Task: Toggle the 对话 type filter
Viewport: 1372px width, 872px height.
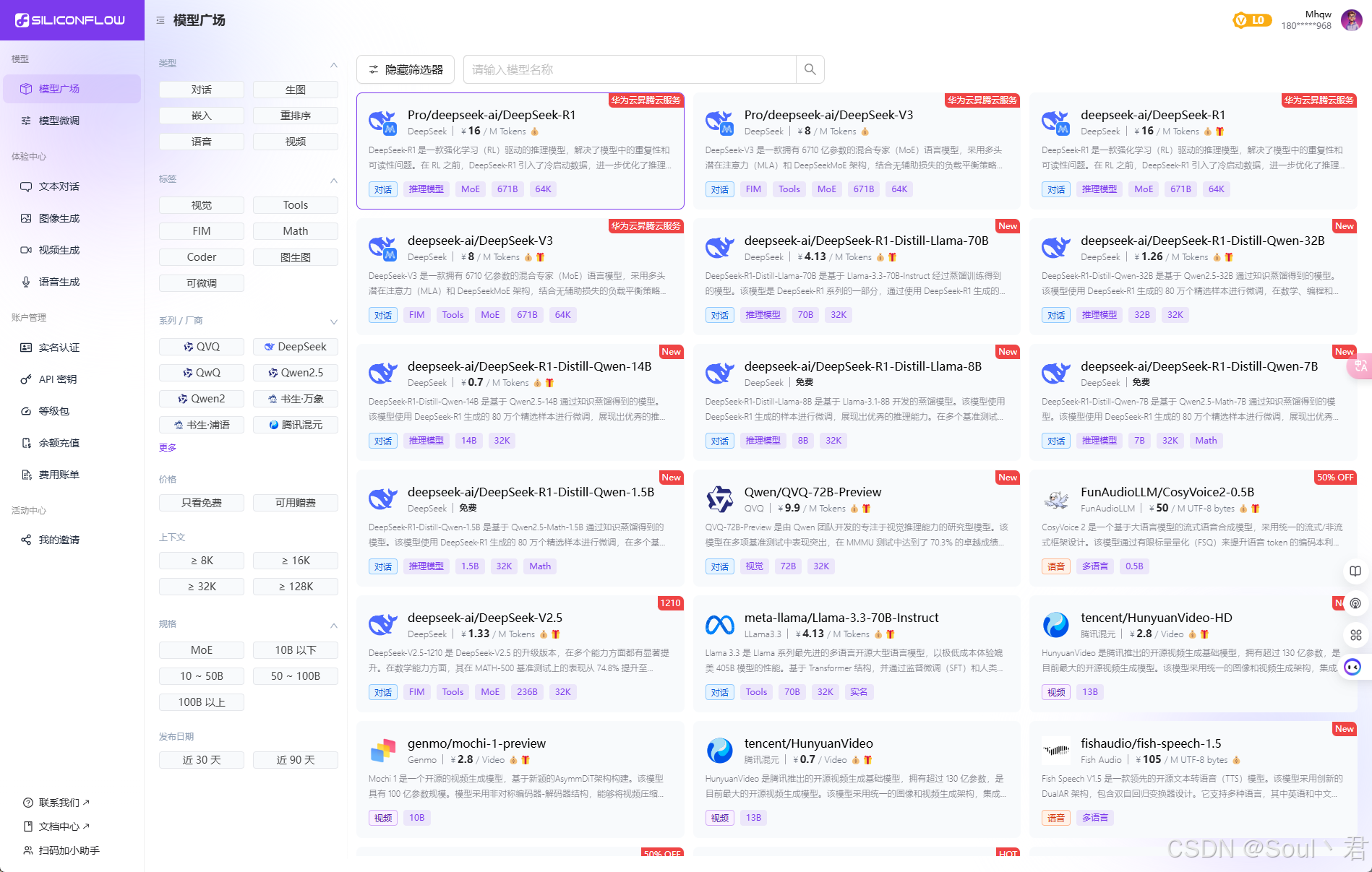Action: click(x=202, y=90)
